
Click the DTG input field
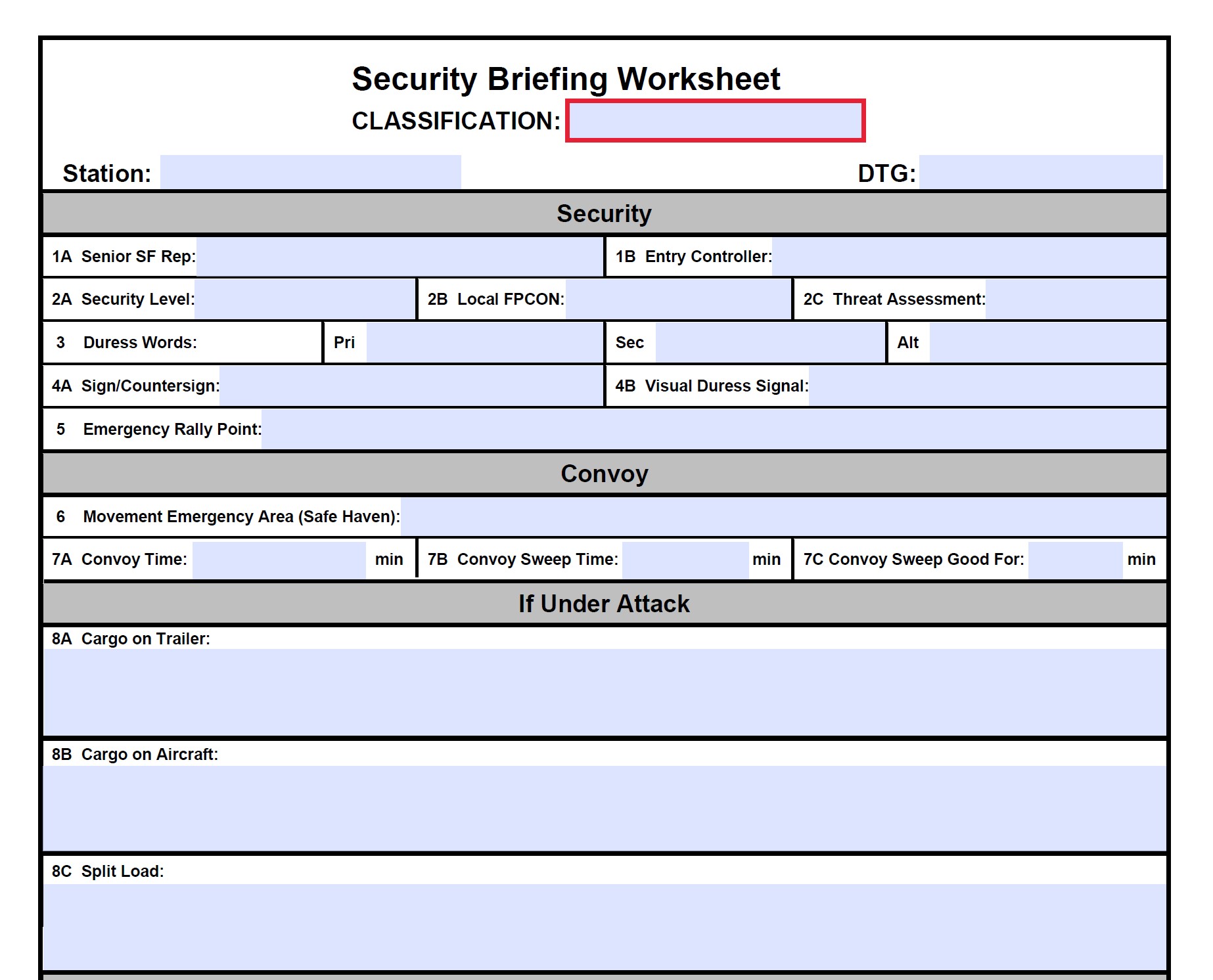click(x=1041, y=172)
